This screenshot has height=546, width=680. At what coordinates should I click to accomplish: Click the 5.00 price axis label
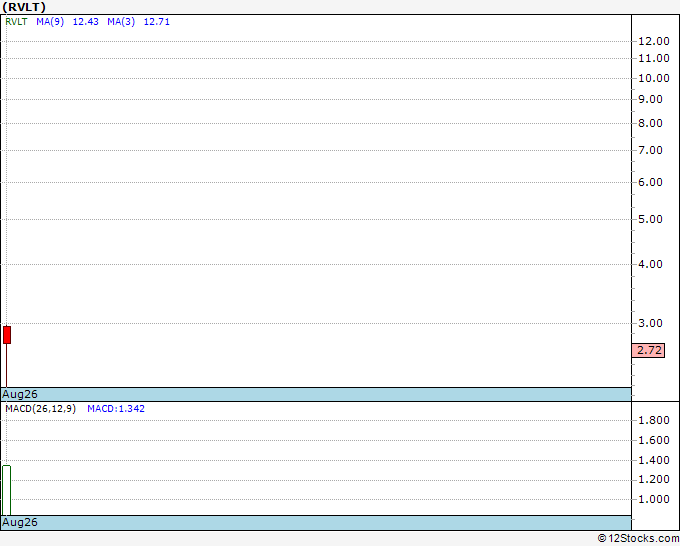click(x=650, y=219)
